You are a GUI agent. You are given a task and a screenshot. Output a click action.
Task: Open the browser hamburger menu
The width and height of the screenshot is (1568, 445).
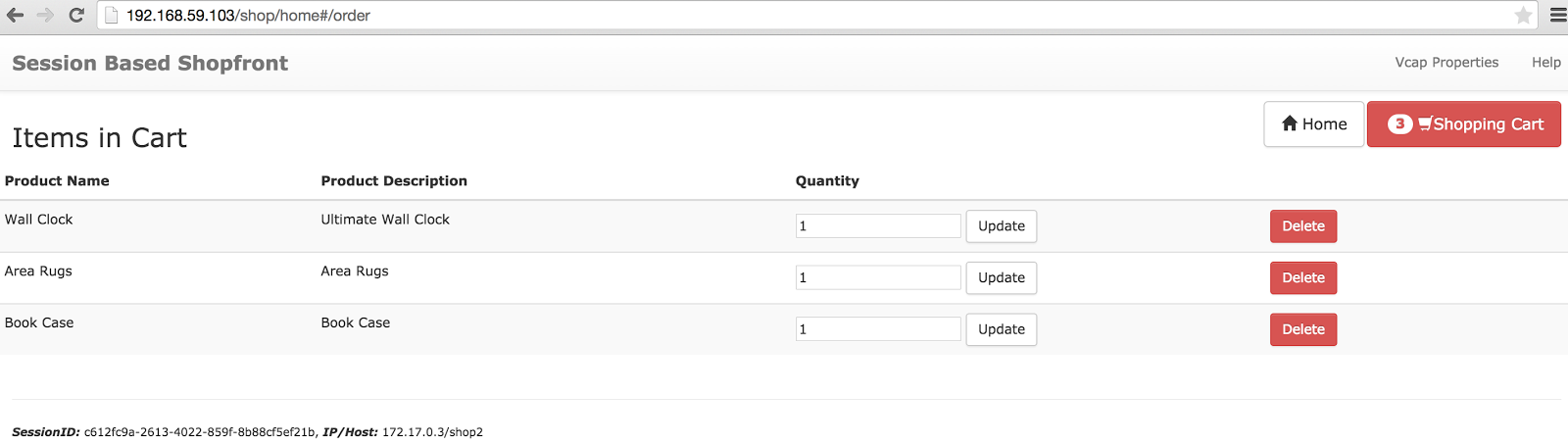[1557, 15]
